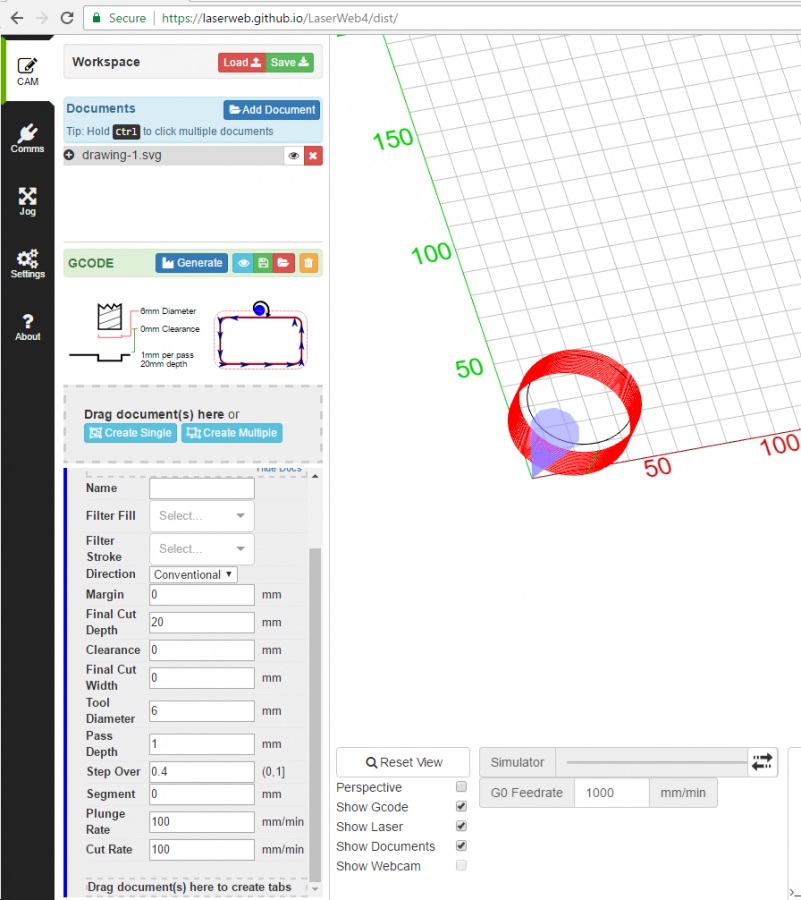Expand the drawing-1.svg document tree
Image resolution: width=801 pixels, height=900 pixels.
pyautogui.click(x=69, y=156)
